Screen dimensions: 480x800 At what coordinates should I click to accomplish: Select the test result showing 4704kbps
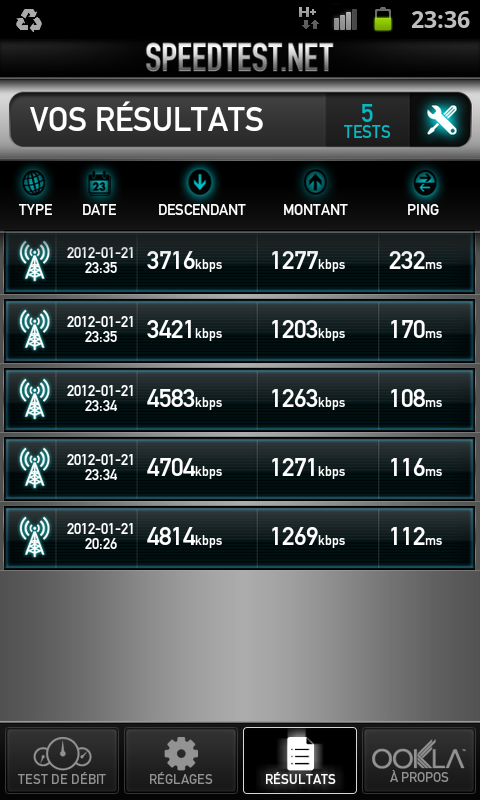tap(240, 468)
